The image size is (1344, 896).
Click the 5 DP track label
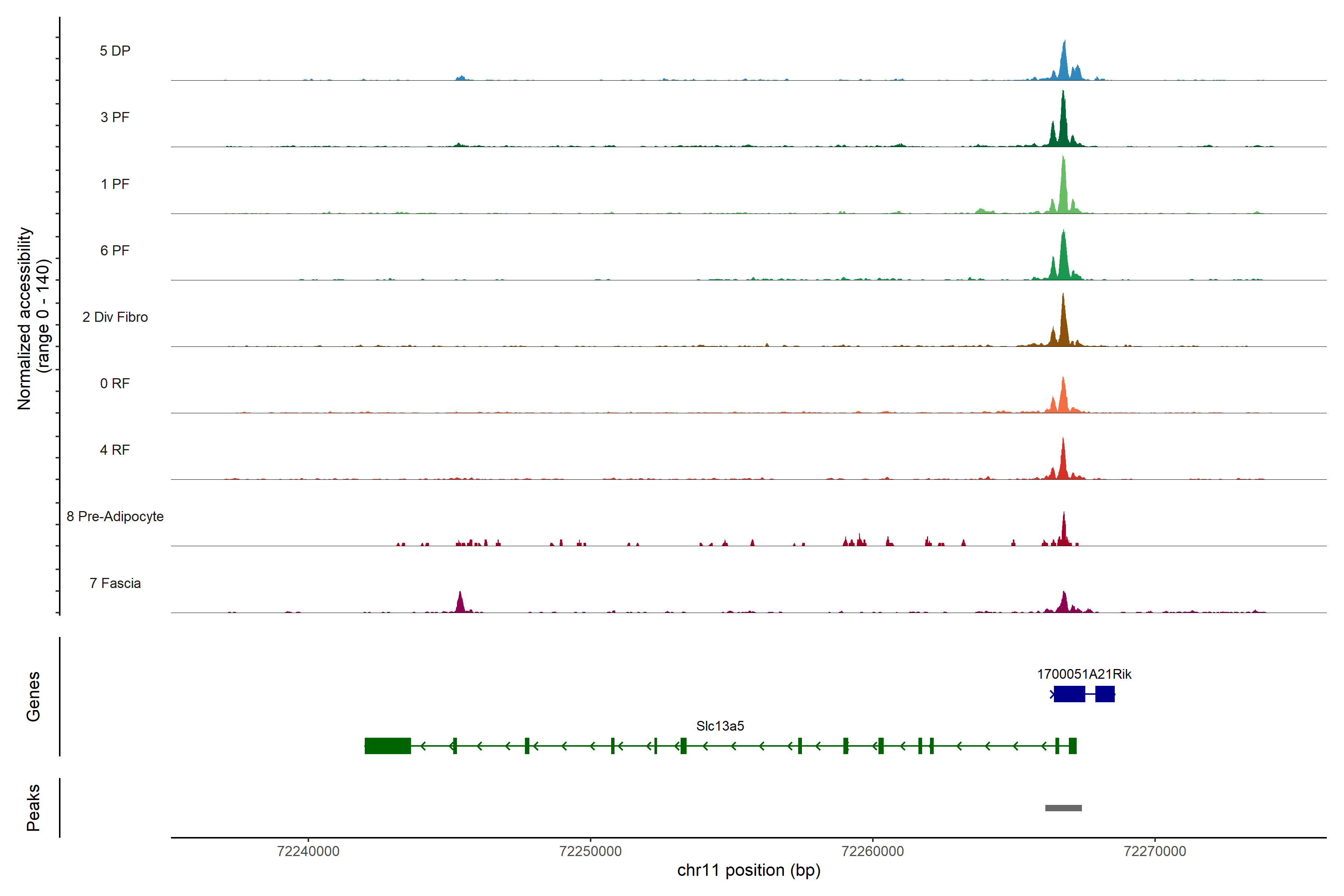[115, 51]
